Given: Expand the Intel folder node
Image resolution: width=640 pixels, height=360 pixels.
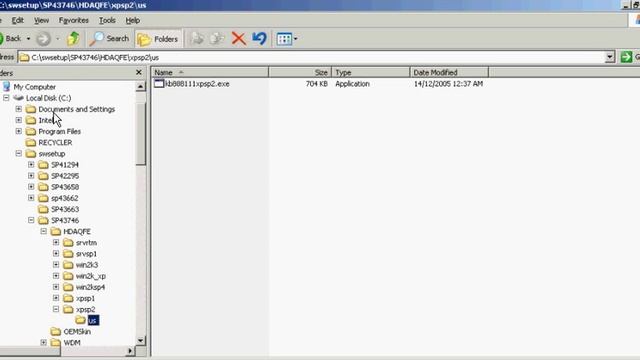Looking at the screenshot, I should tap(19, 120).
